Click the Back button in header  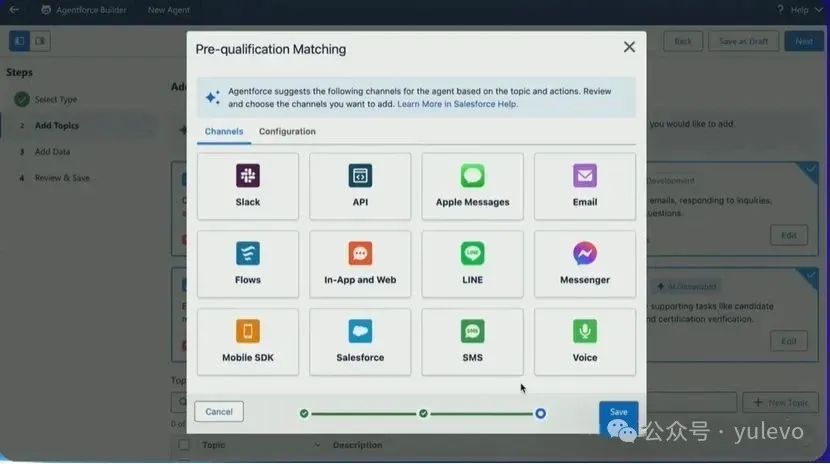[x=683, y=41]
